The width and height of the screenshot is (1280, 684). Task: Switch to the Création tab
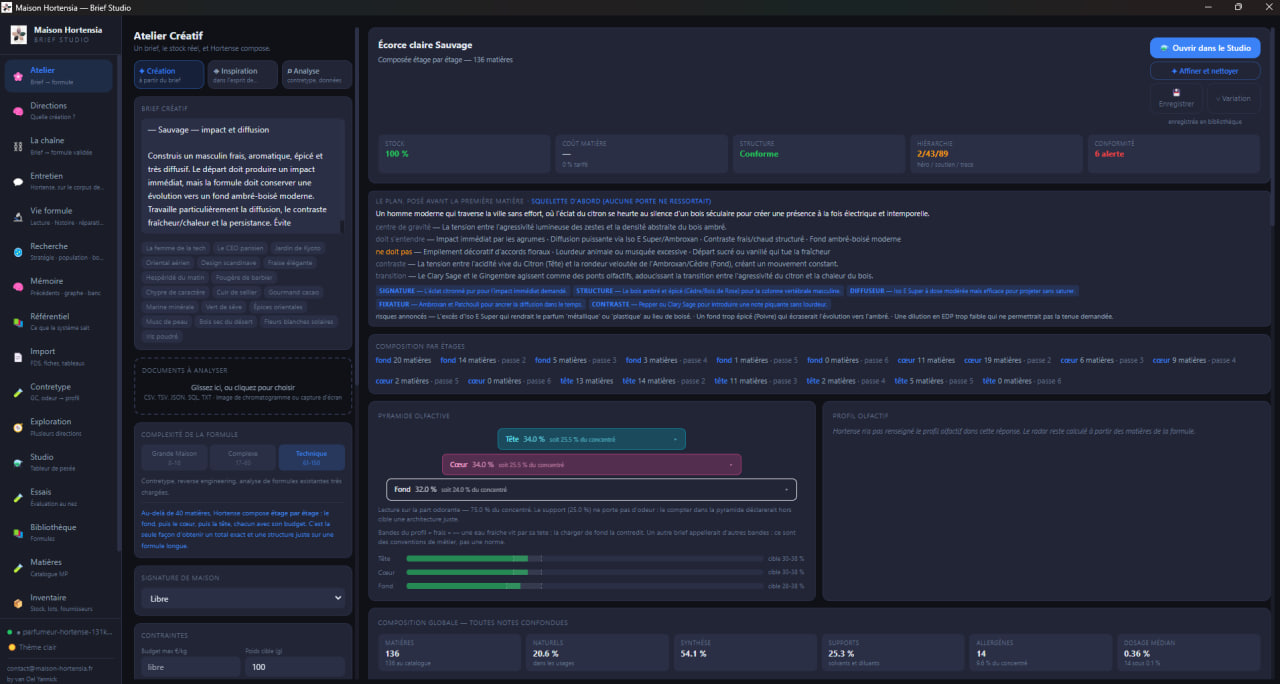pos(169,75)
